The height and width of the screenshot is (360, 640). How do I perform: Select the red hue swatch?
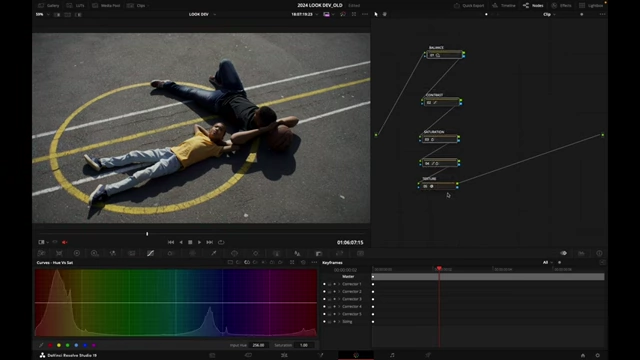(x=50, y=345)
